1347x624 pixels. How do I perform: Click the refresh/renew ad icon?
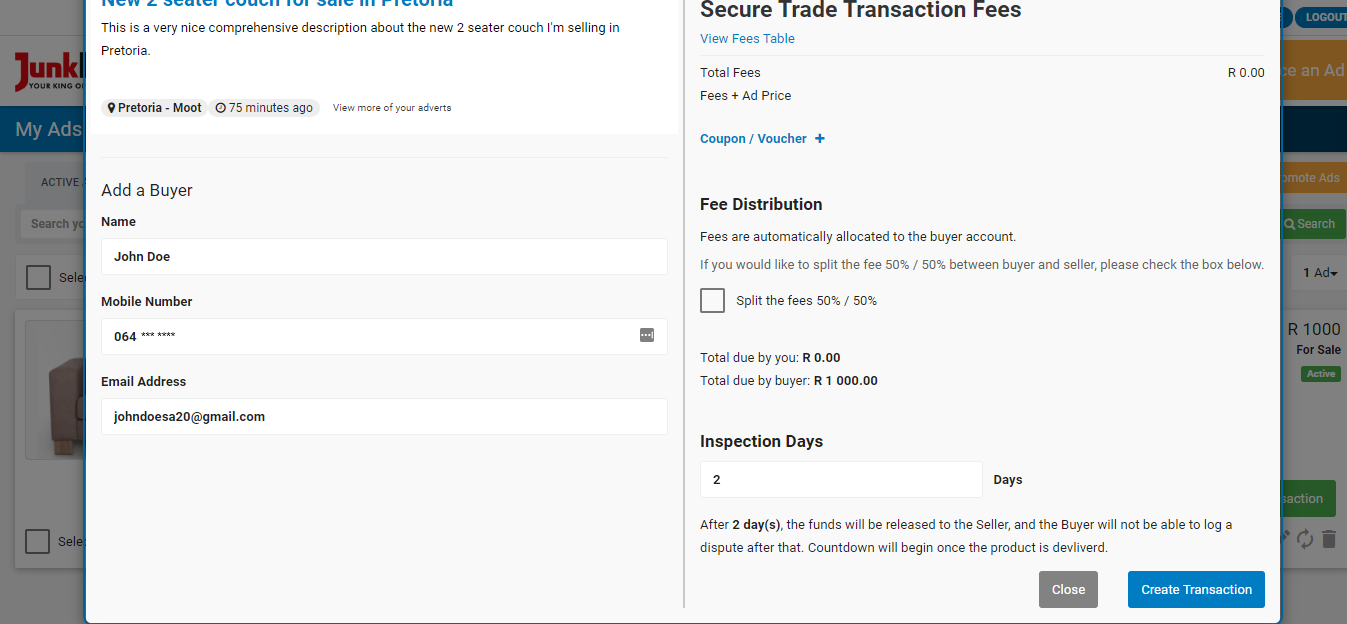pos(1304,537)
